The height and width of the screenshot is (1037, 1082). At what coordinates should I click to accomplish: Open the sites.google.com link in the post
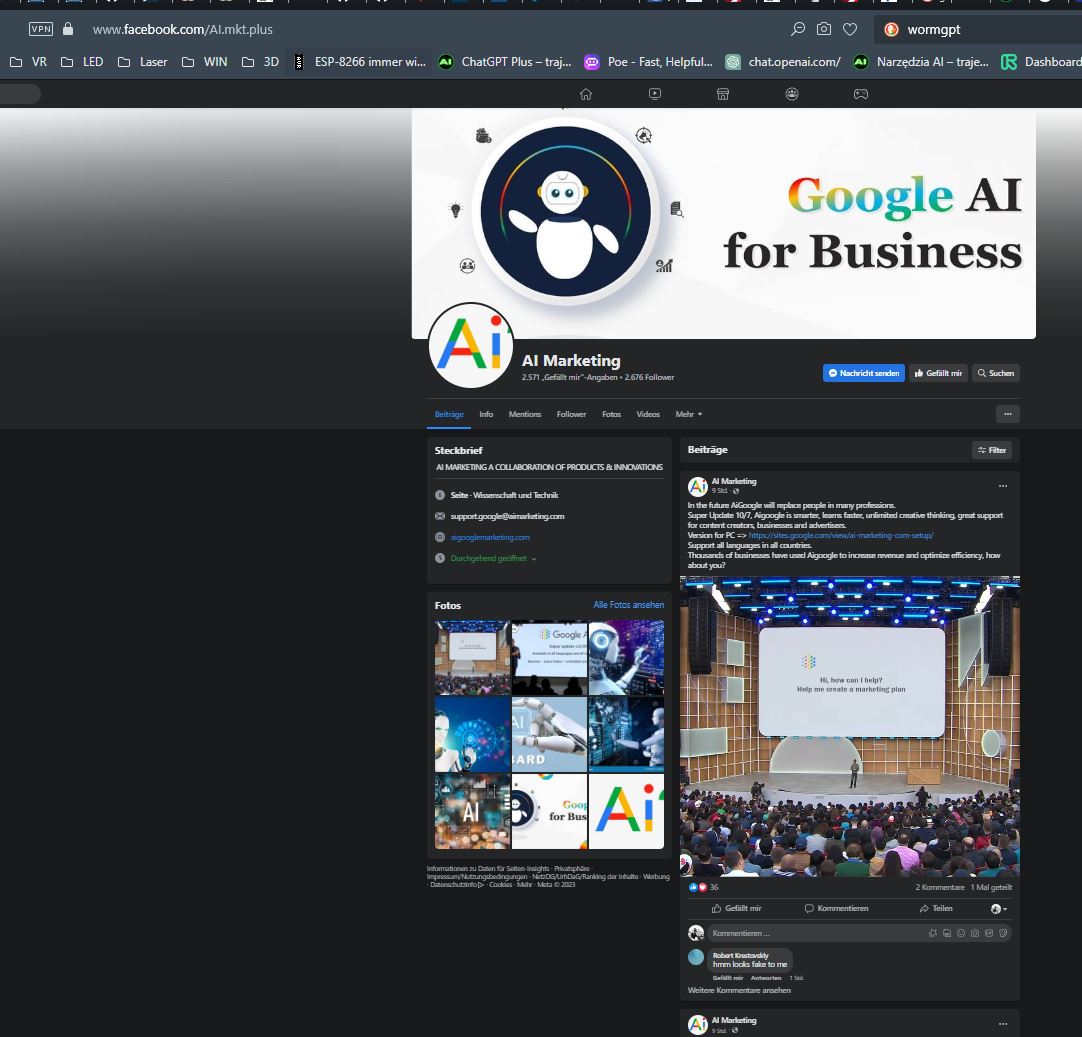[x=840, y=535]
